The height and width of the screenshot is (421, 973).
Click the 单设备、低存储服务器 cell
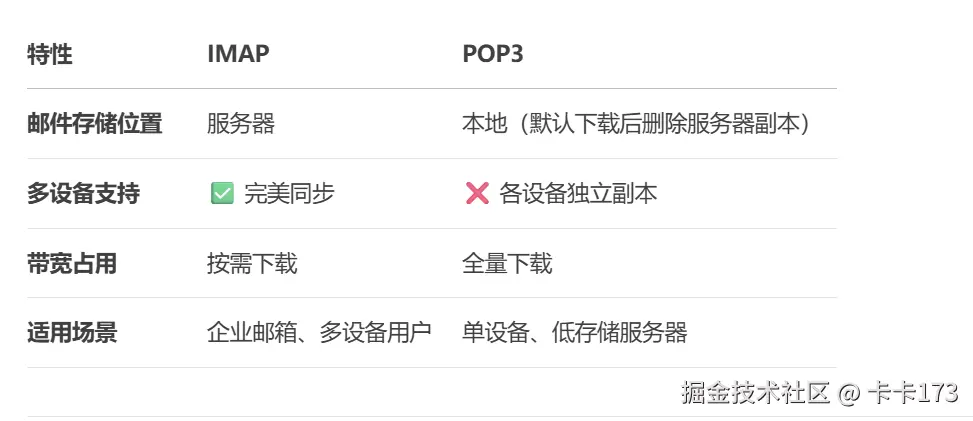575,333
